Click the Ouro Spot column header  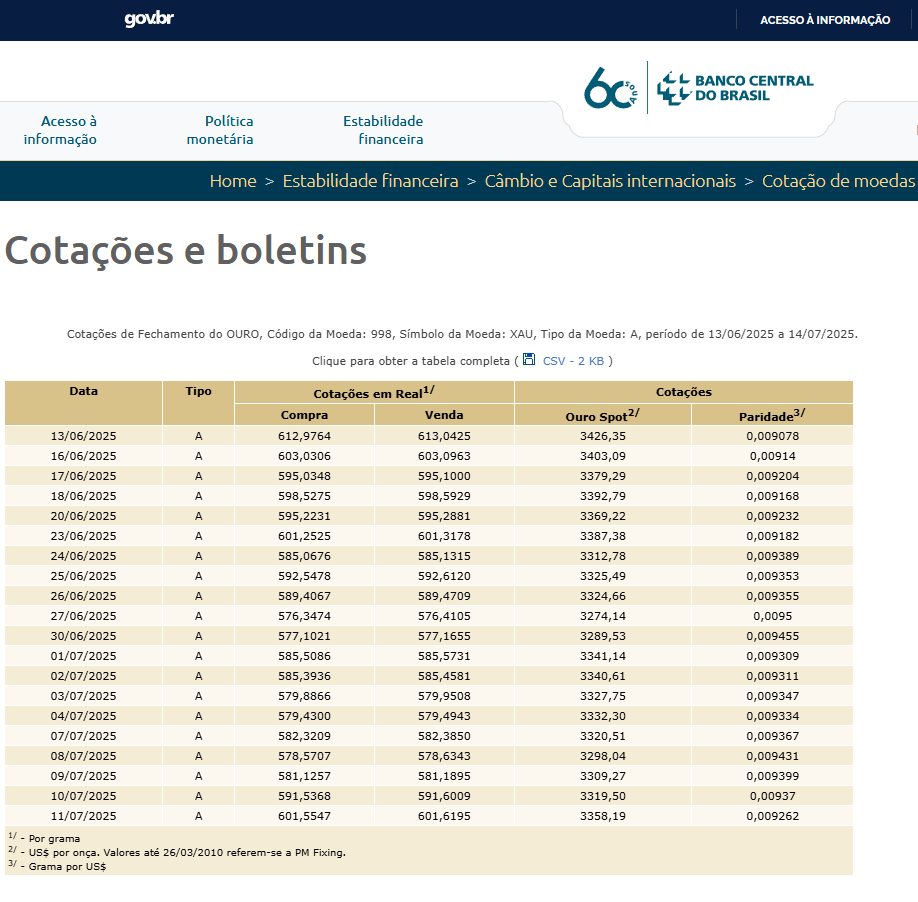(x=602, y=415)
